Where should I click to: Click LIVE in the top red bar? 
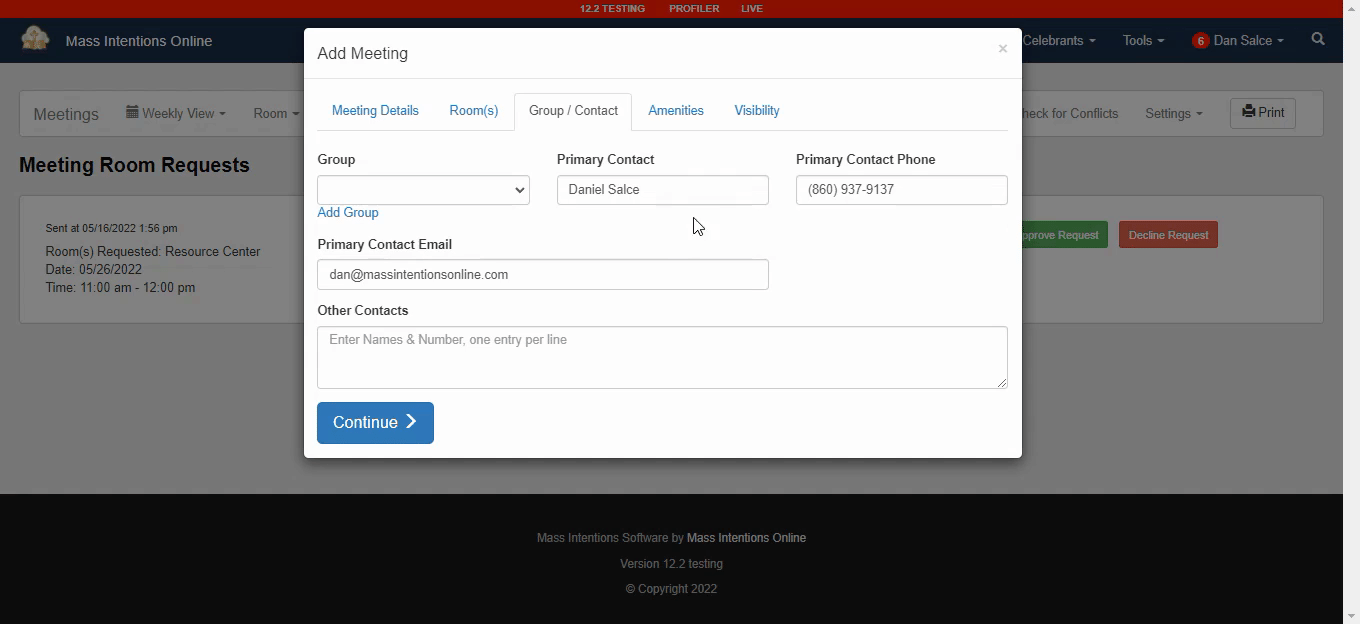pyautogui.click(x=752, y=8)
